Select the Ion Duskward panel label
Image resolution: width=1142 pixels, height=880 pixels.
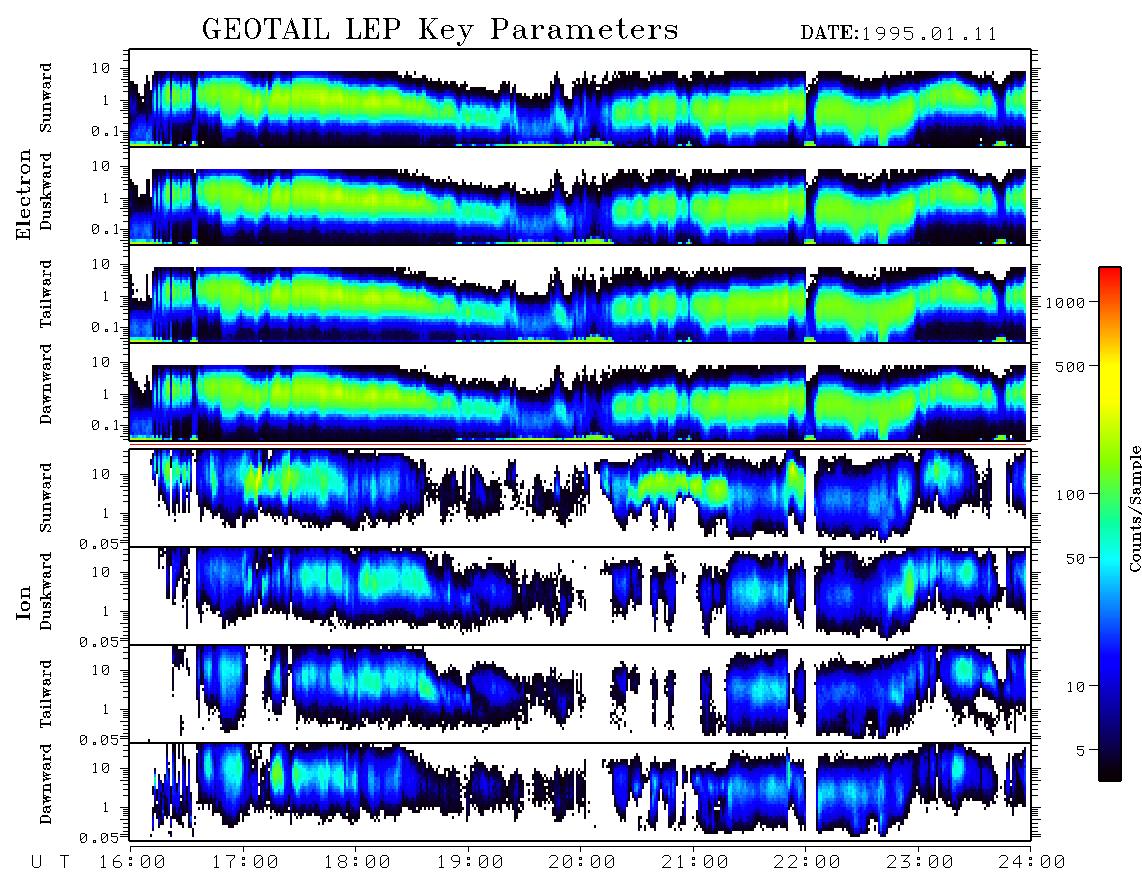click(x=46, y=591)
